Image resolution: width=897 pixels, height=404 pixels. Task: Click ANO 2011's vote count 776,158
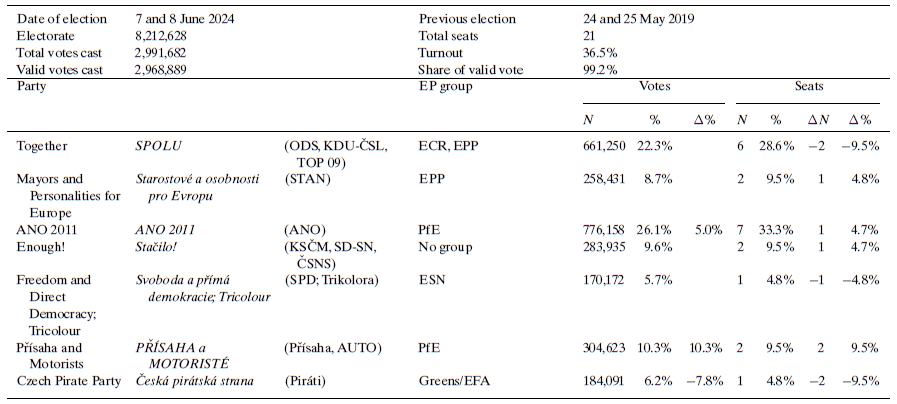[603, 228]
